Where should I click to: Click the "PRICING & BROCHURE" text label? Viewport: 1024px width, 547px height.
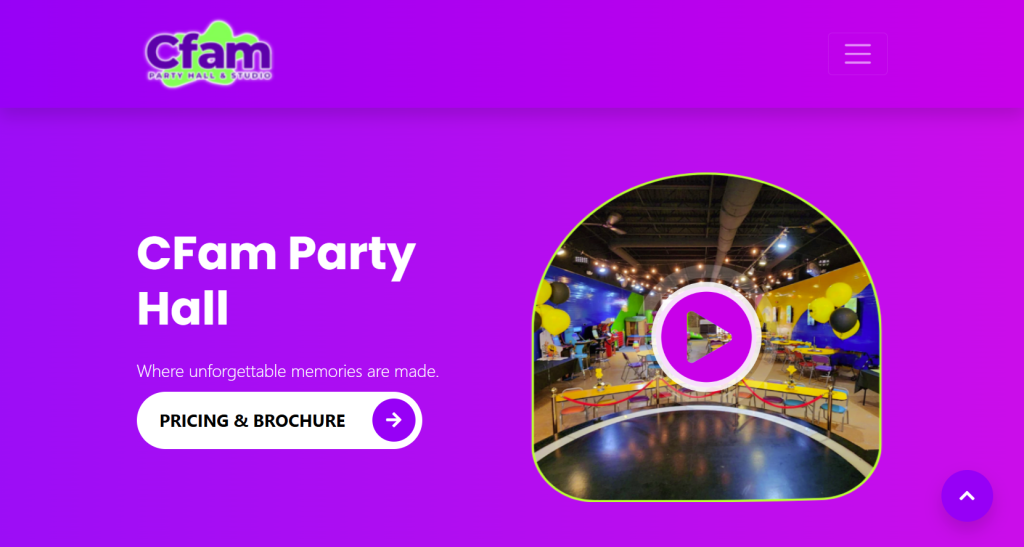pos(252,421)
